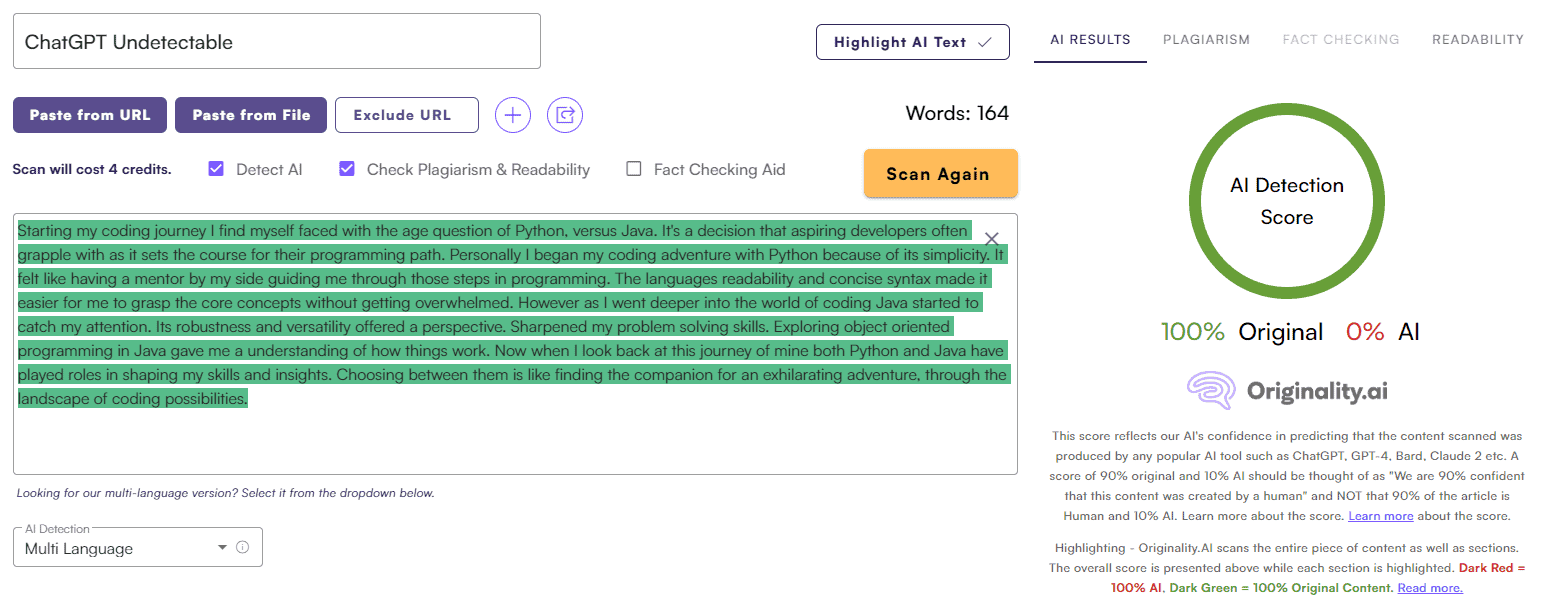Open the AI Detection Multi Language dropdown
This screenshot has height=614, width=1547.
pos(138,547)
